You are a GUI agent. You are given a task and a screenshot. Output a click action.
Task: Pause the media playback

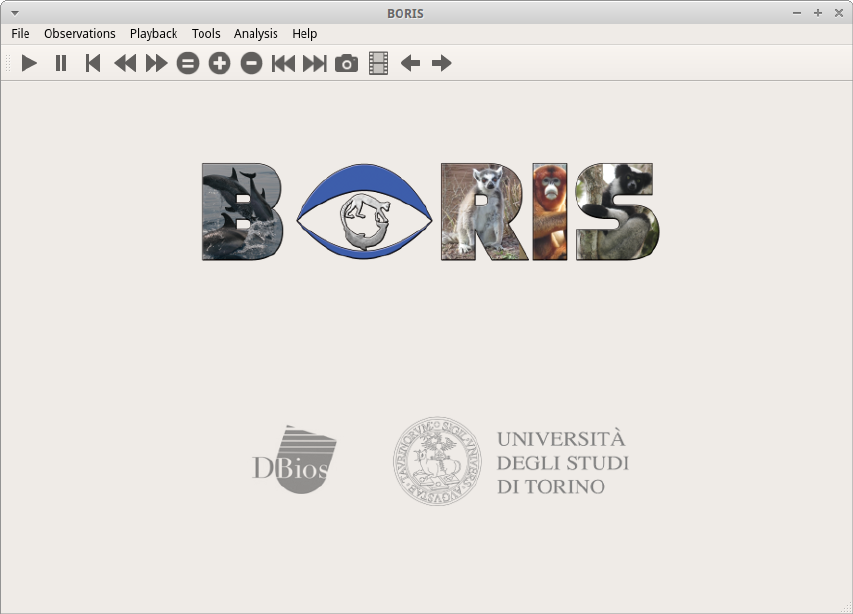click(x=61, y=63)
